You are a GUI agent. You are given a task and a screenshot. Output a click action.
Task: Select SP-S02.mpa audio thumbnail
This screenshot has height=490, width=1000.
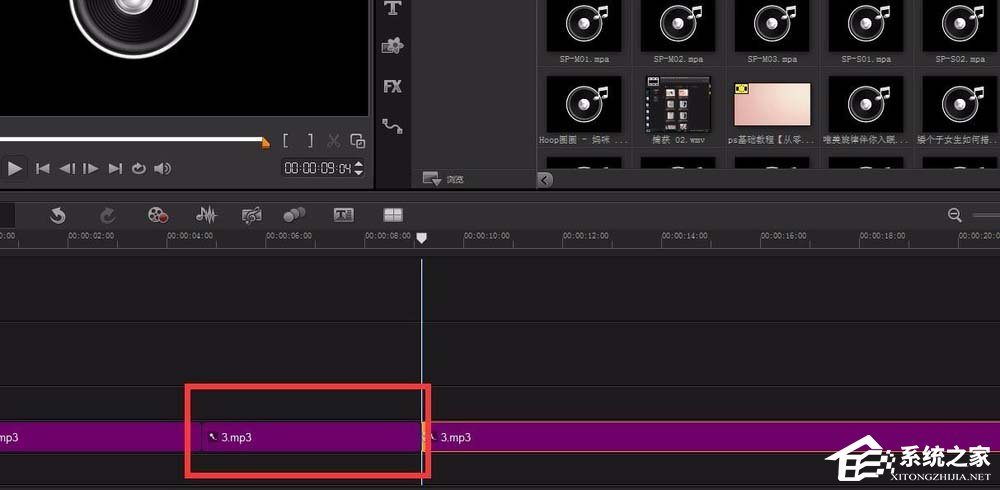[960, 26]
